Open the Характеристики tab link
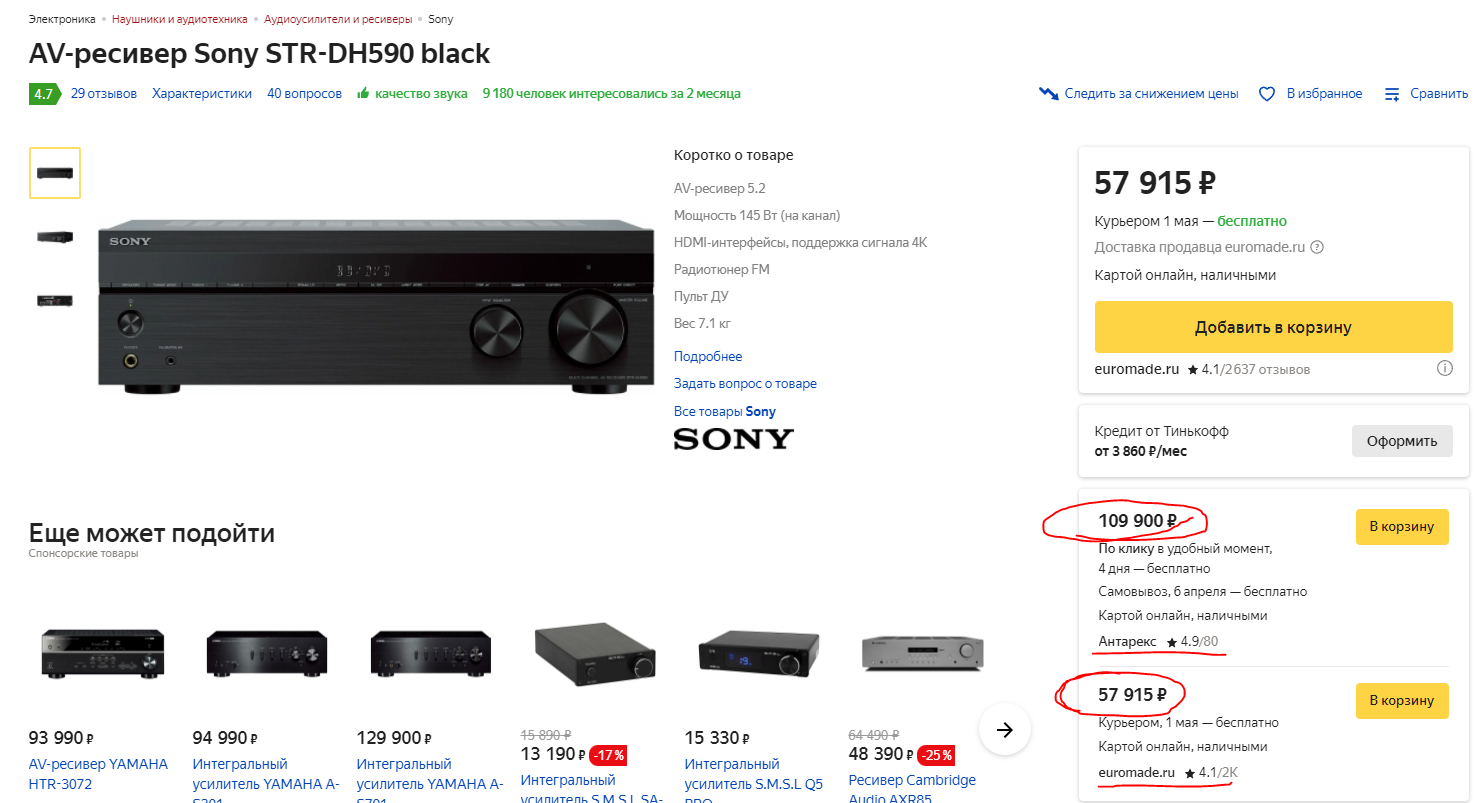 coord(202,94)
